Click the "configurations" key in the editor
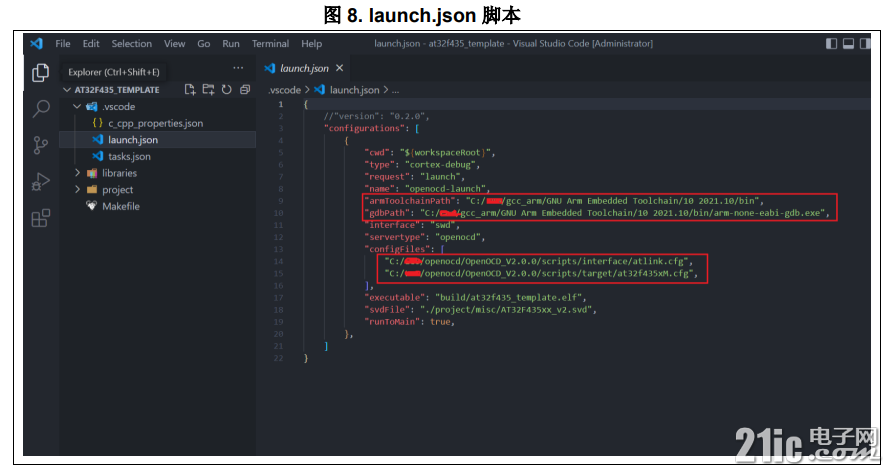The image size is (889, 470). (x=365, y=128)
